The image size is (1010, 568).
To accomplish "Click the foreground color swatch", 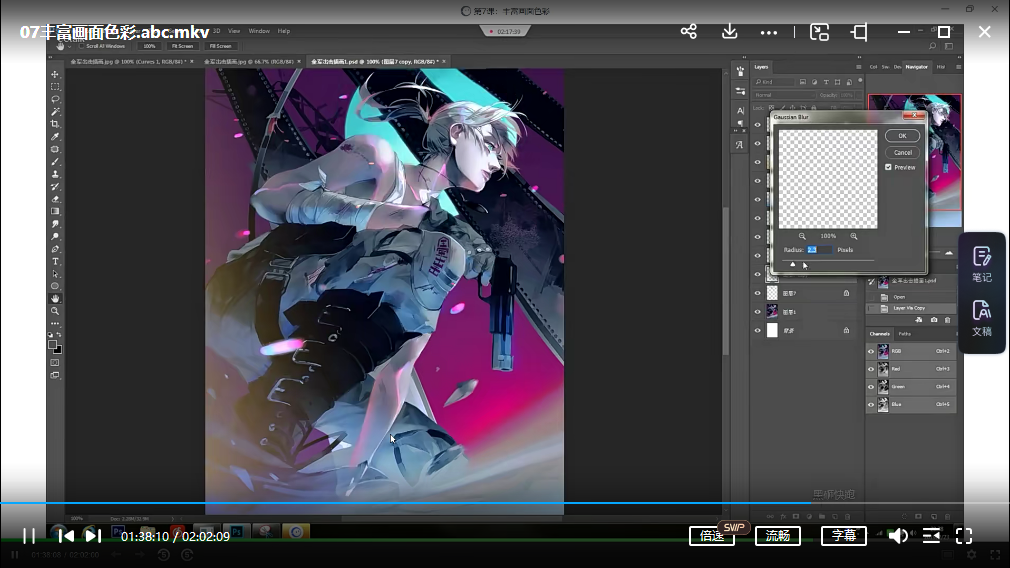I will [x=53, y=345].
